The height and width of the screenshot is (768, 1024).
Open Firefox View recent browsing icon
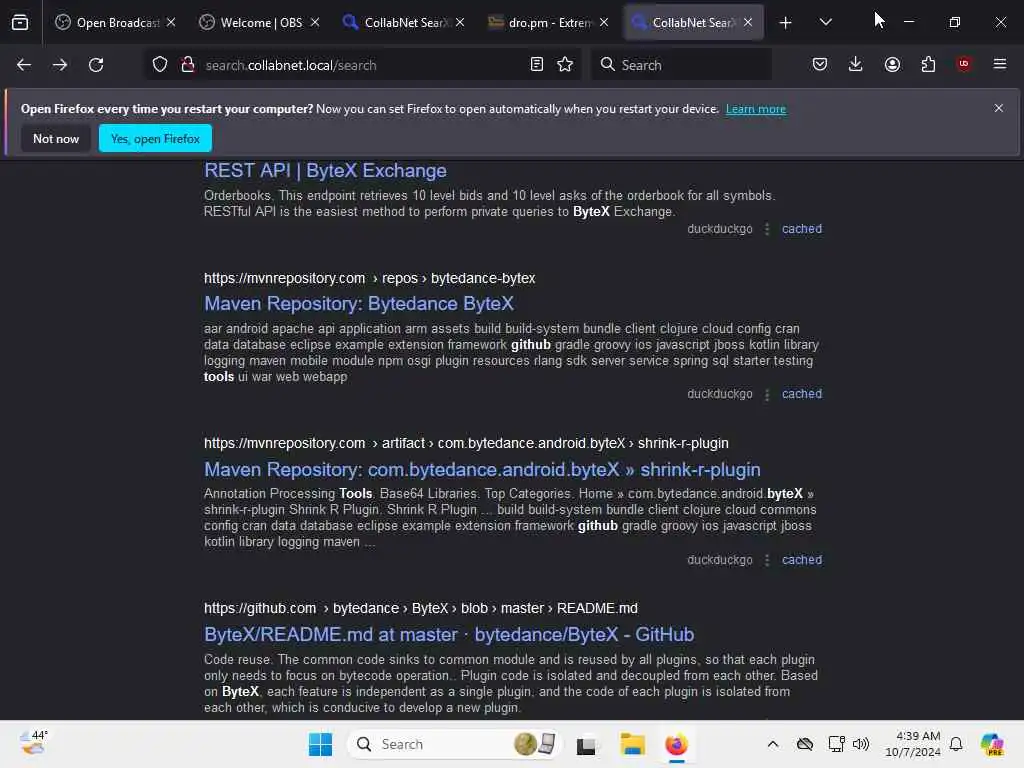click(x=20, y=23)
